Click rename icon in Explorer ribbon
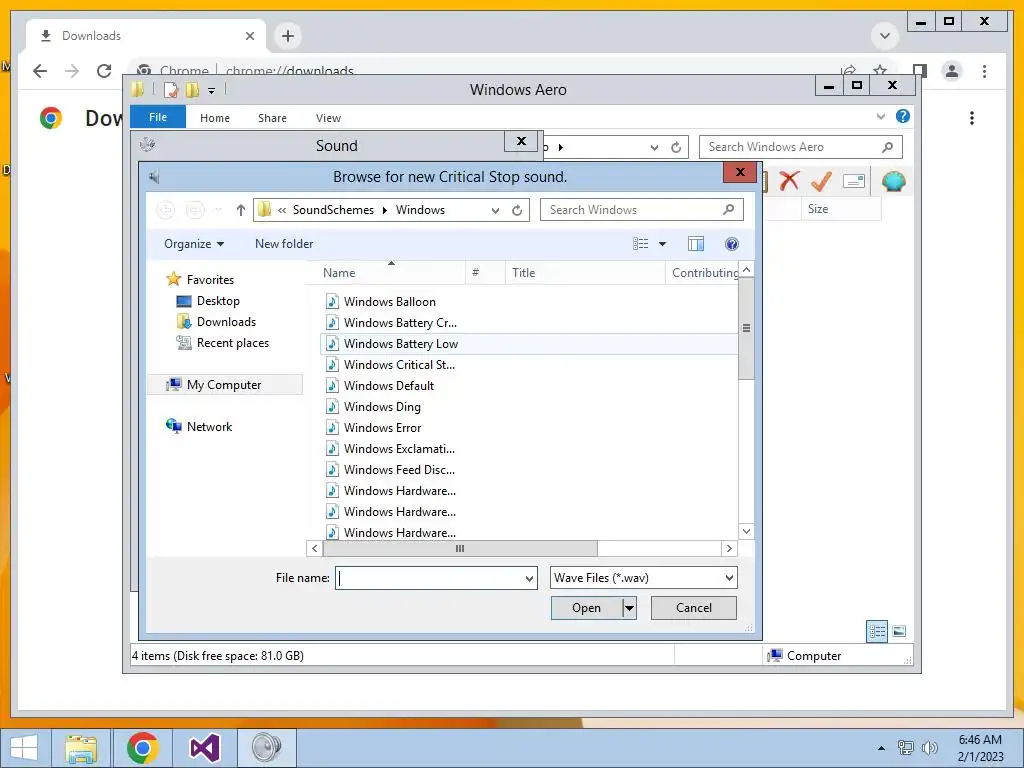The image size is (1024, 768). point(854,181)
